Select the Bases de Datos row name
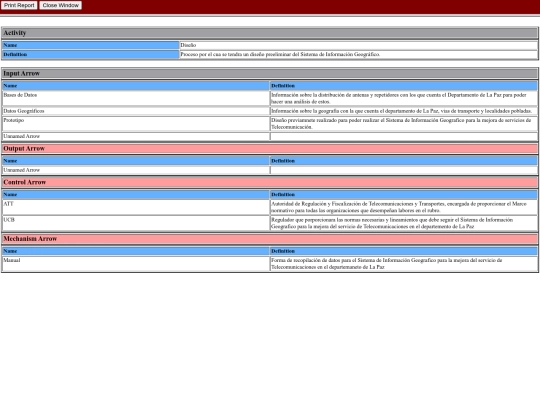540x405 pixels. (20, 95)
